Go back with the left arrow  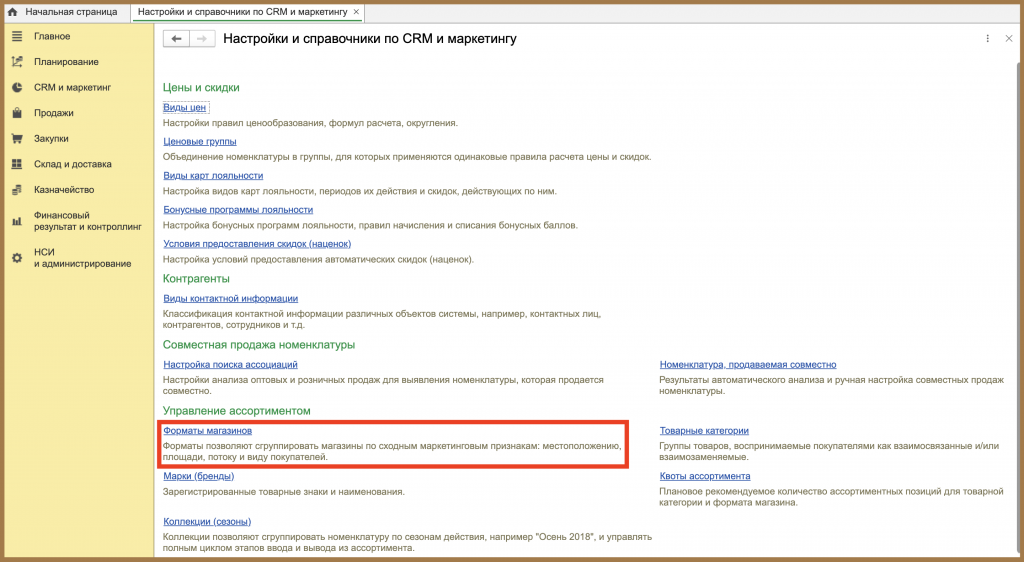pyautogui.click(x=176, y=39)
